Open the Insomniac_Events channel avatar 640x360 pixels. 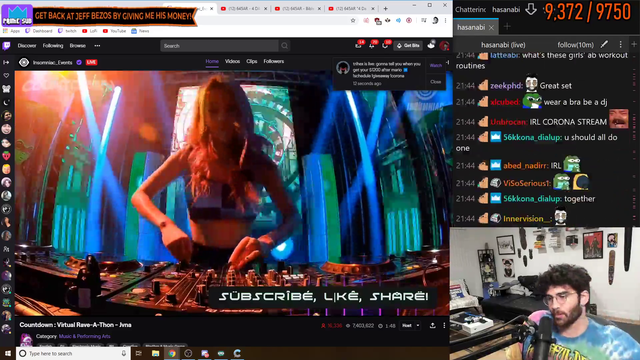click(x=24, y=62)
